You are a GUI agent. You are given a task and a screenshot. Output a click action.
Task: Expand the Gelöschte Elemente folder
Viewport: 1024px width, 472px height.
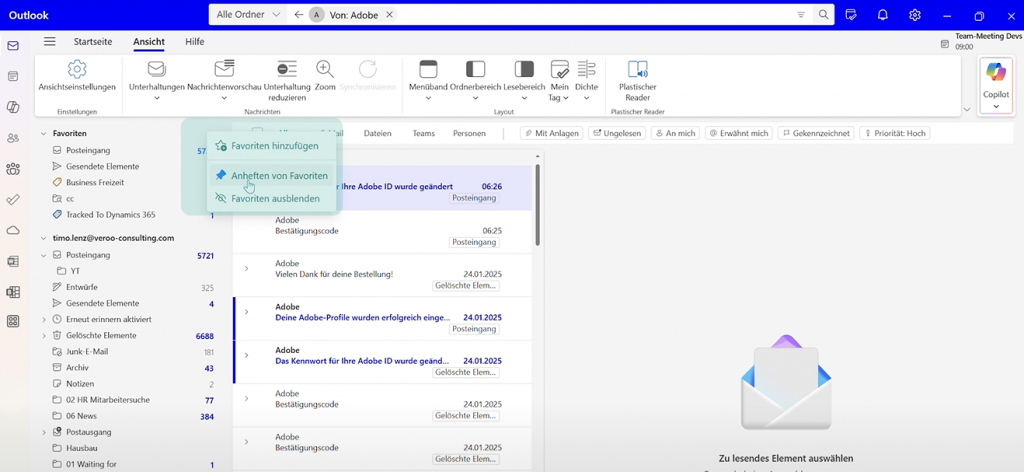coord(44,336)
